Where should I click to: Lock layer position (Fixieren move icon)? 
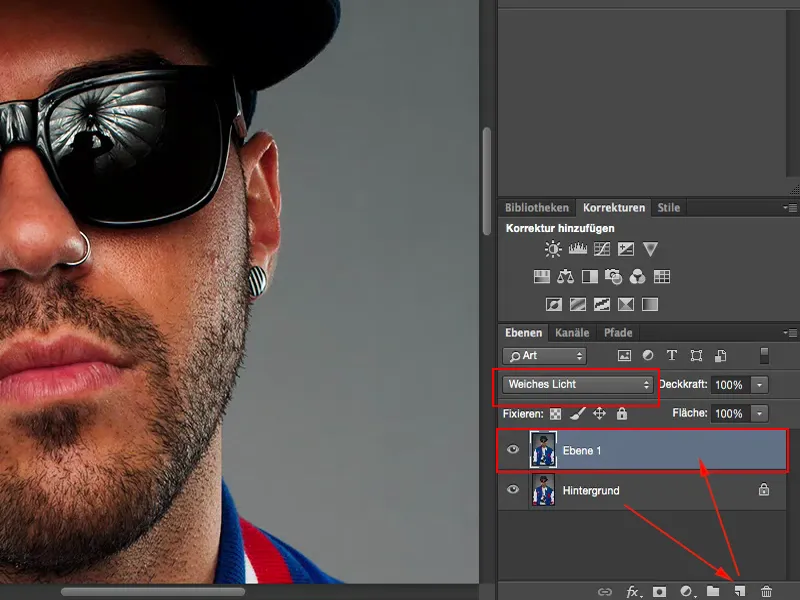[x=599, y=413]
